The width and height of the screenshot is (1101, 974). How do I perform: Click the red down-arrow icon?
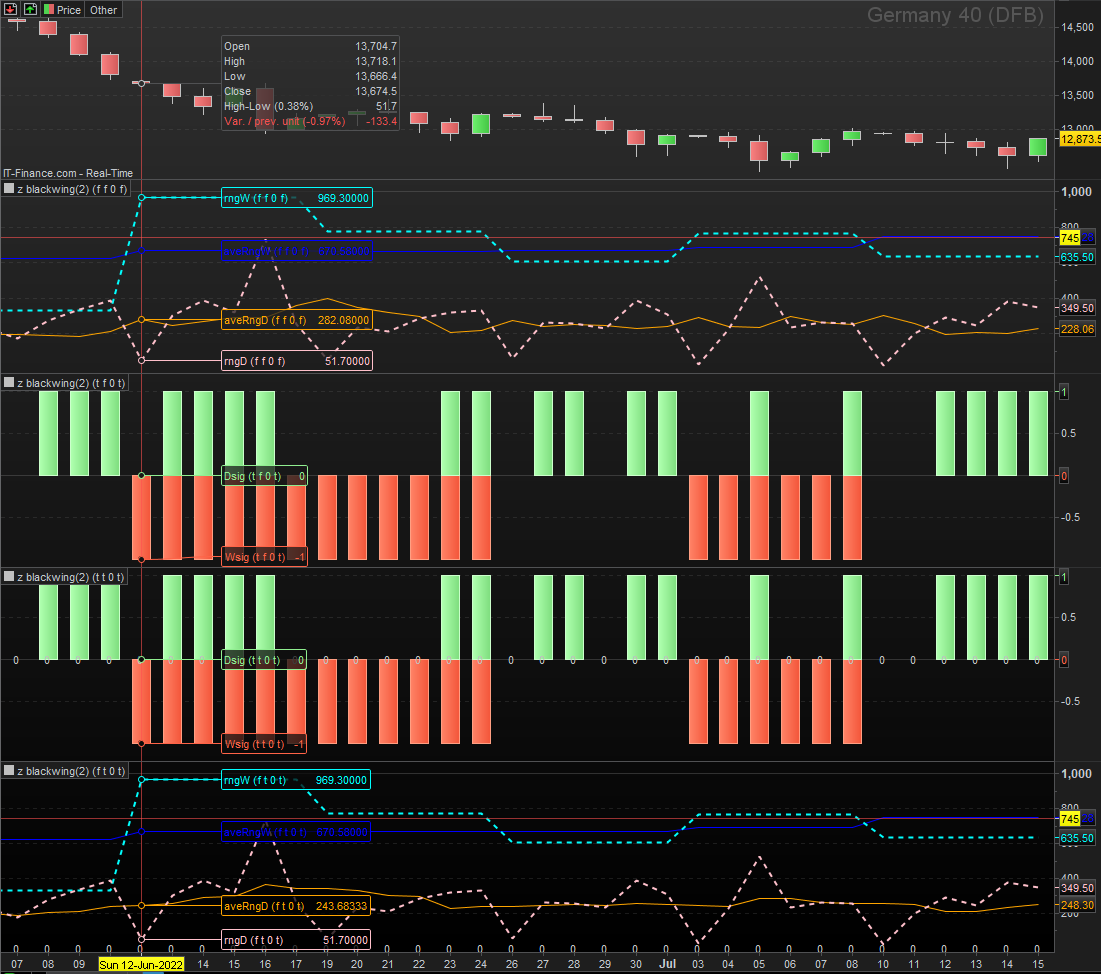(x=11, y=9)
